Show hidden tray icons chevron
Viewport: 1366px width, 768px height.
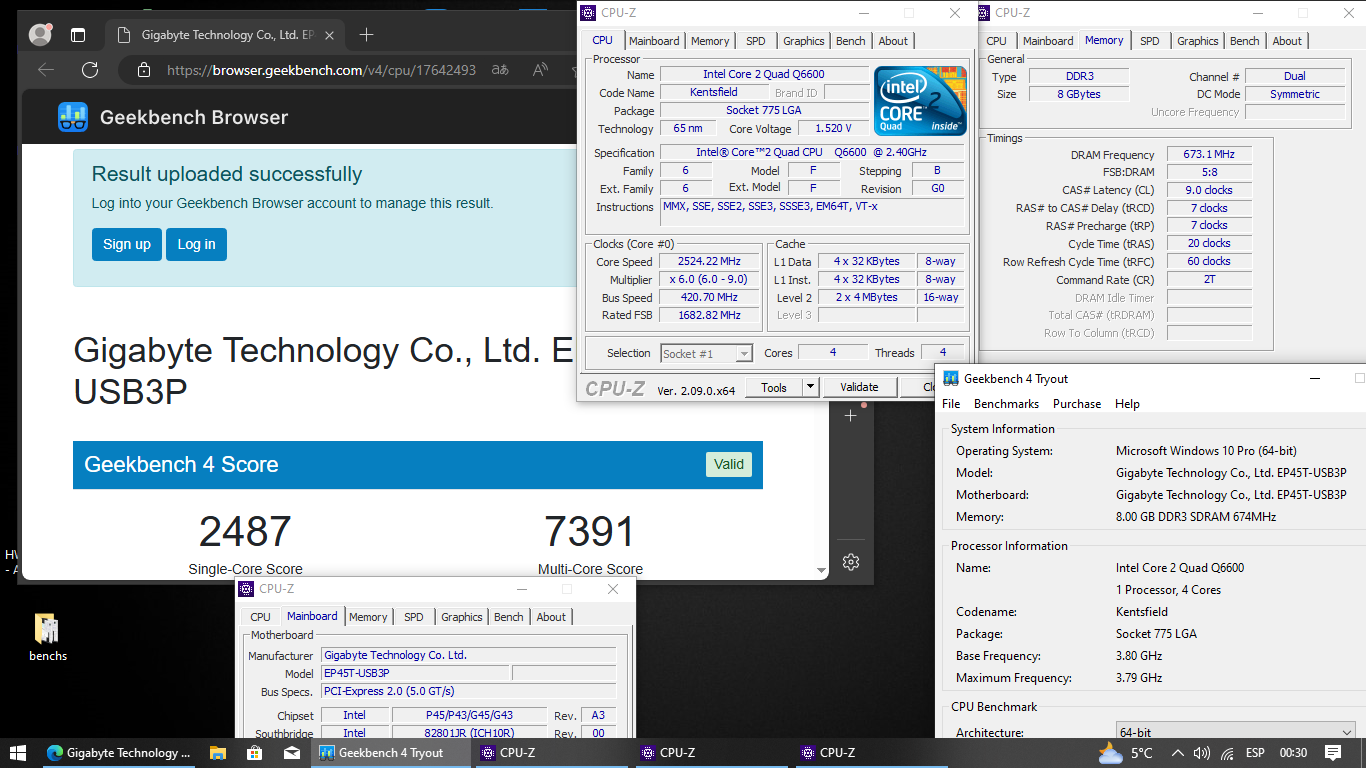coord(1177,753)
